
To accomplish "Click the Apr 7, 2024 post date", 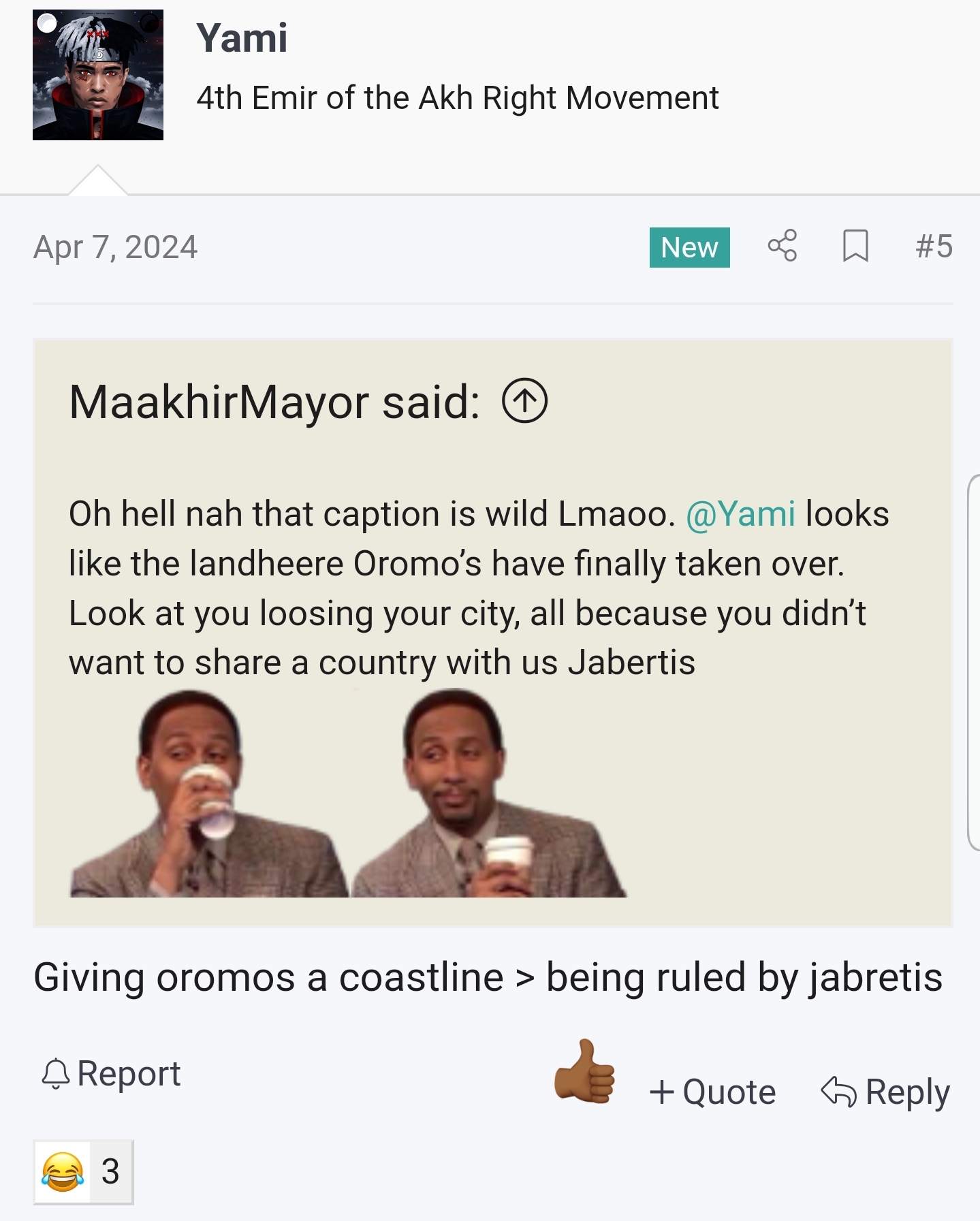I will 115,247.
